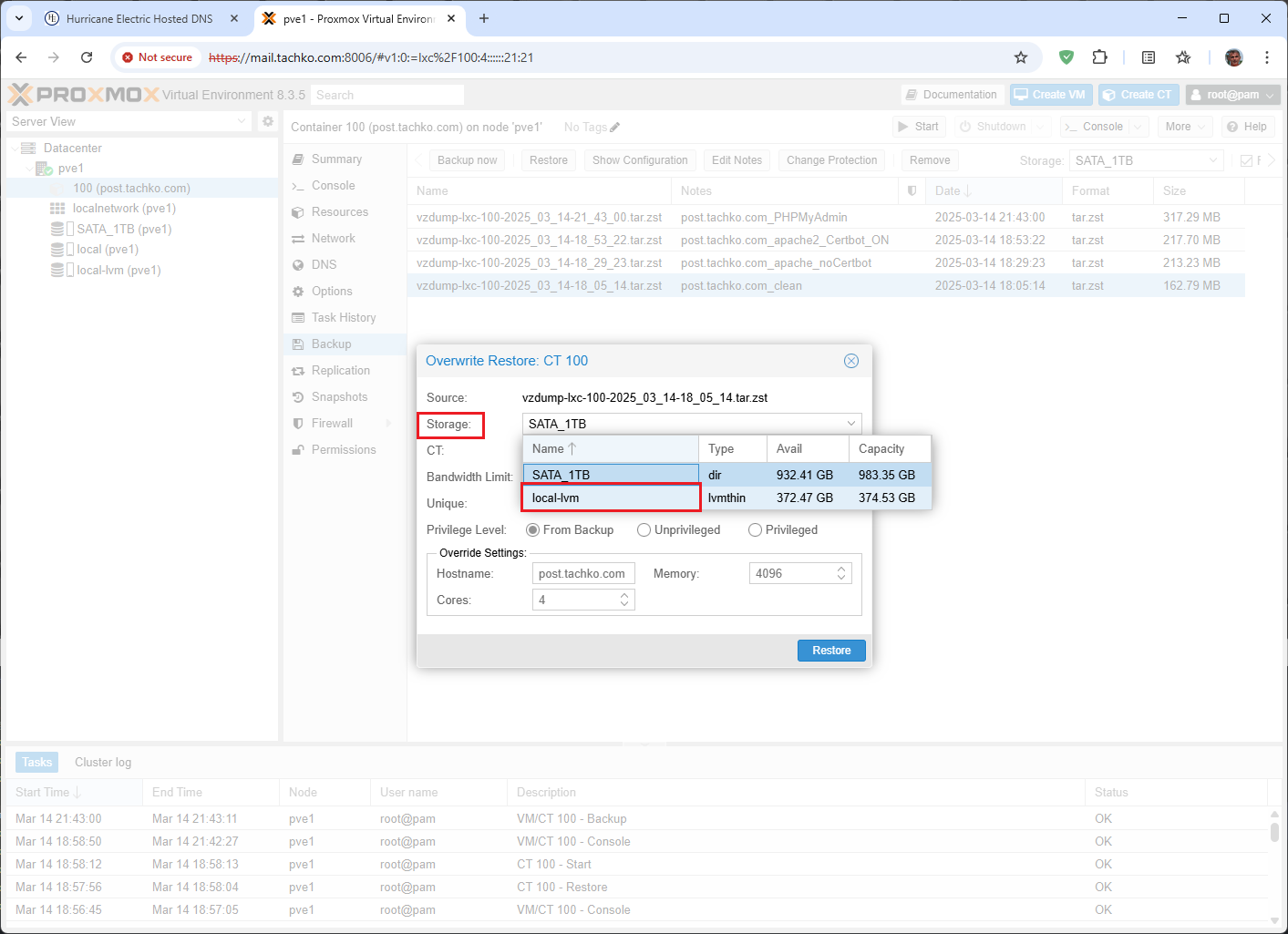Click the Create VM button
Viewport: 1288px width, 934px height.
tap(1050, 95)
